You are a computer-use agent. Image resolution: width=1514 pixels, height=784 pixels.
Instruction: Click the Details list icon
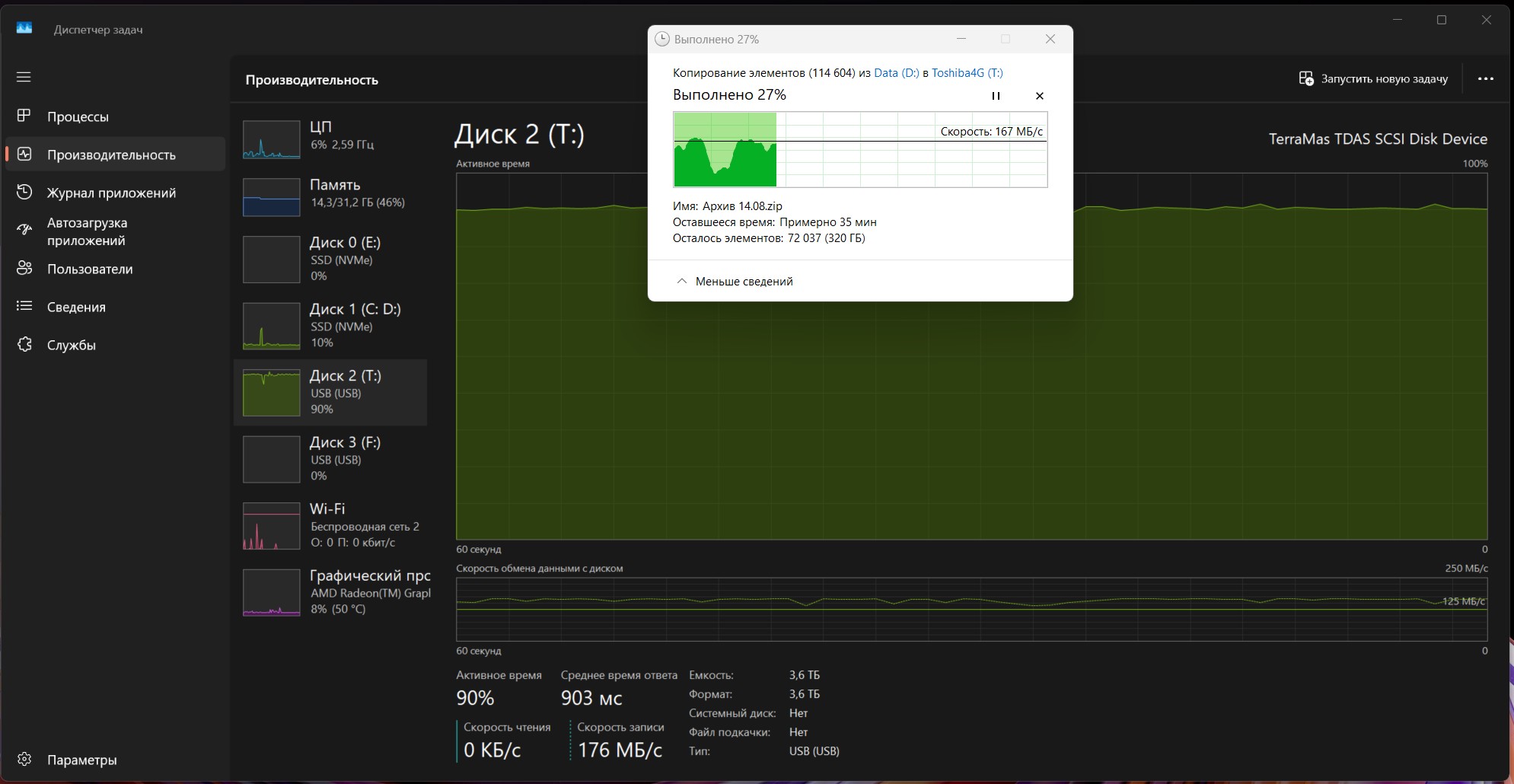click(x=24, y=306)
